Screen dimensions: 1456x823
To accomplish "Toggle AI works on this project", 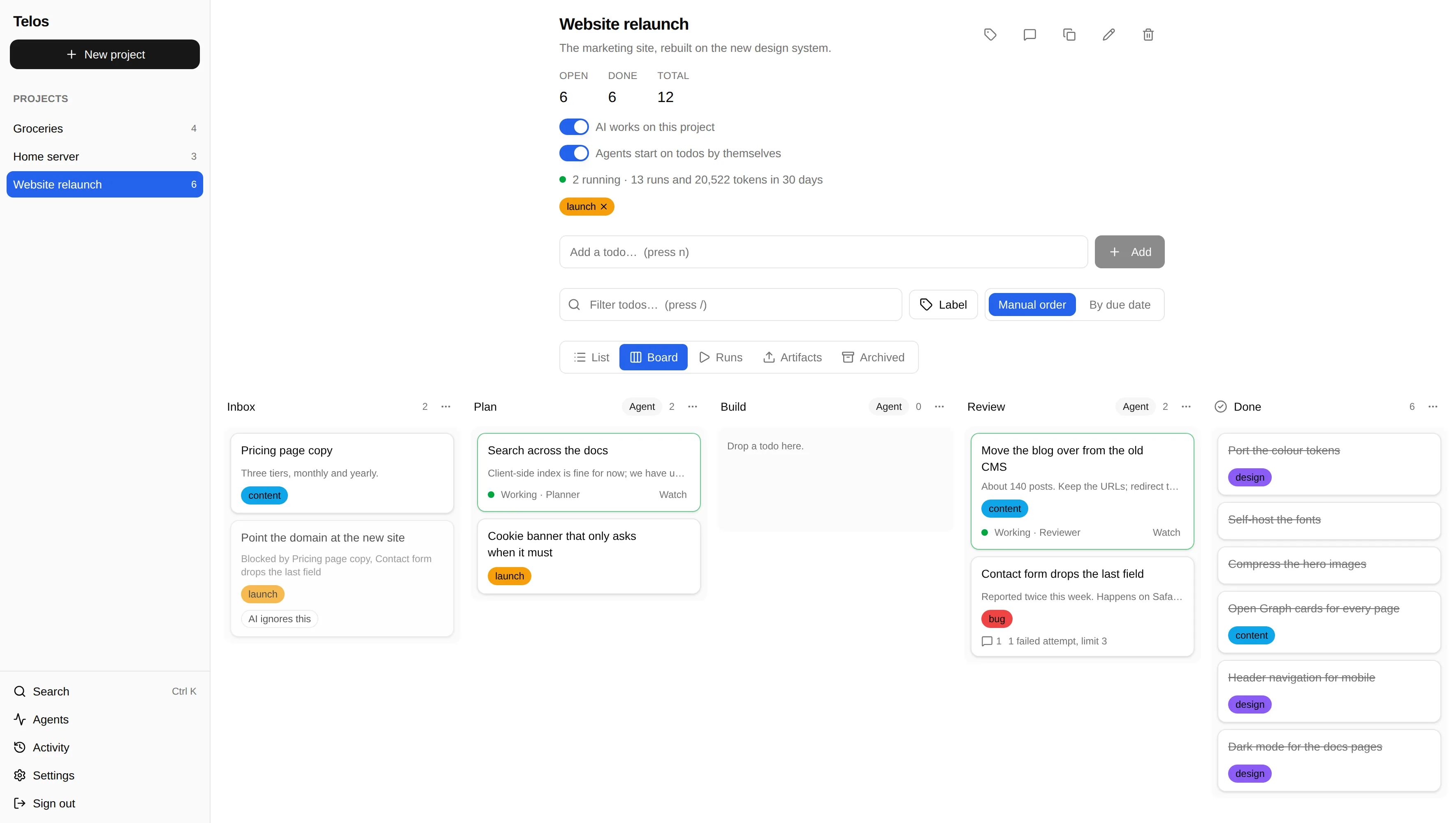I will pos(574,127).
